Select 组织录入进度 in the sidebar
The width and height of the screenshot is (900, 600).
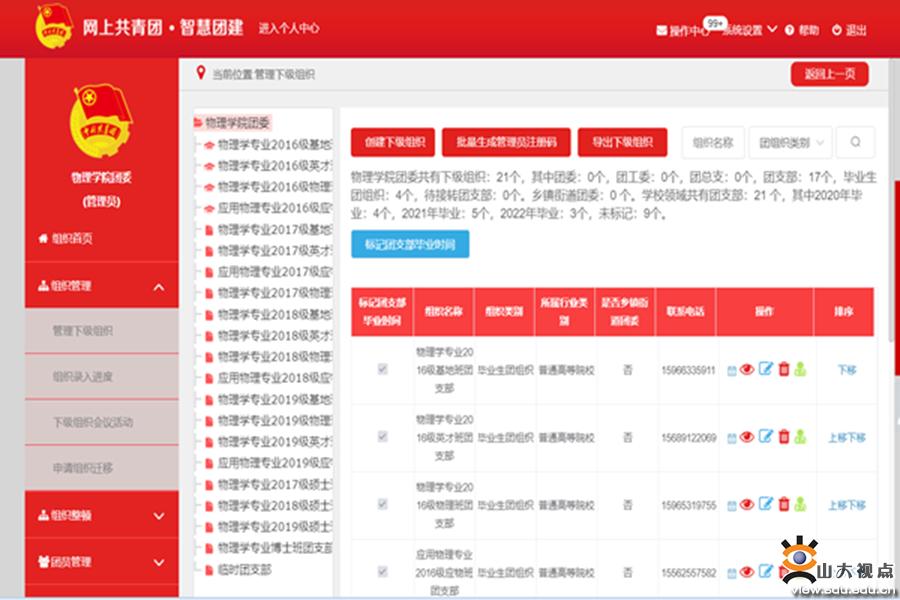pos(83,377)
